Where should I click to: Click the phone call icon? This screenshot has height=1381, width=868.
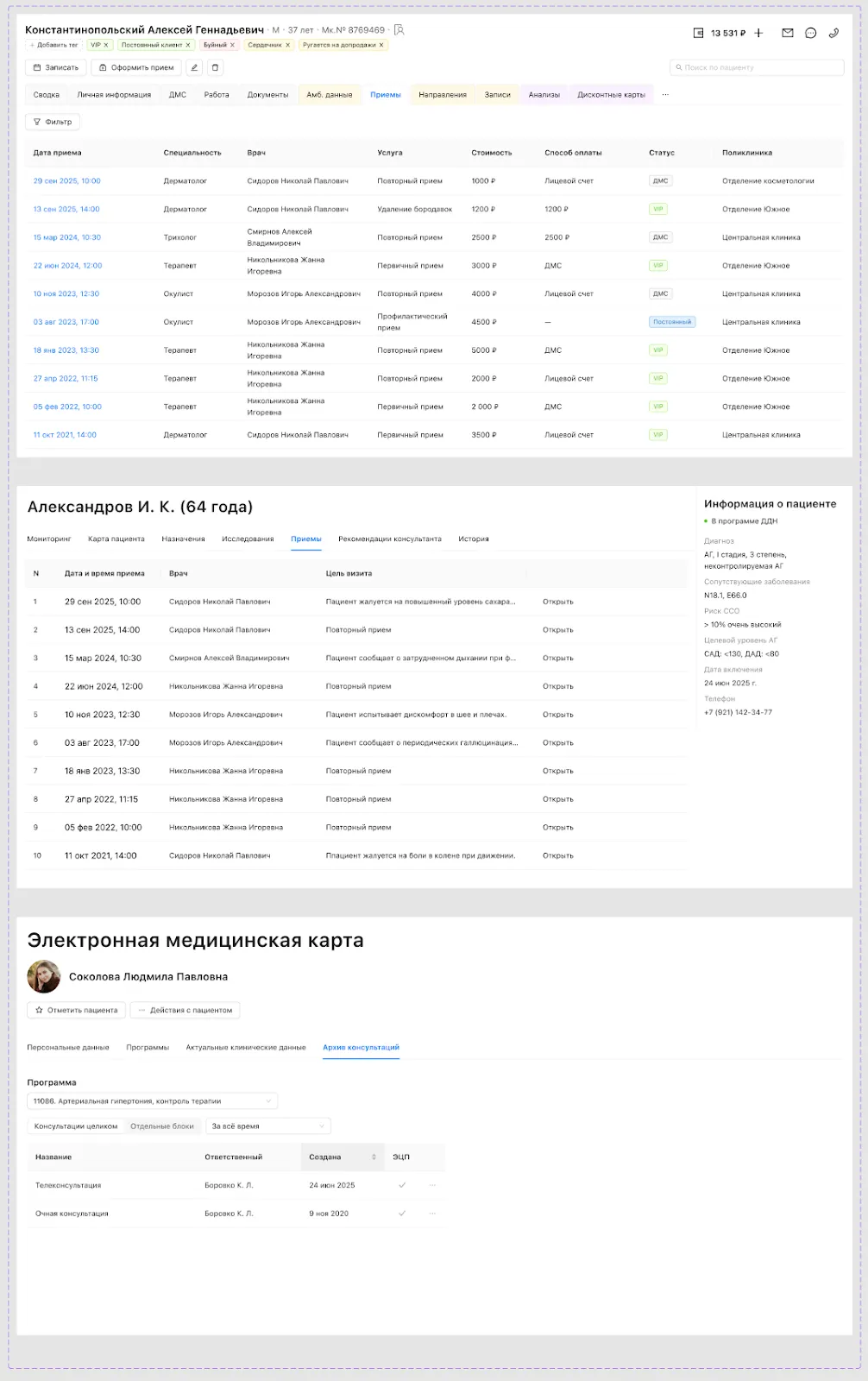833,33
